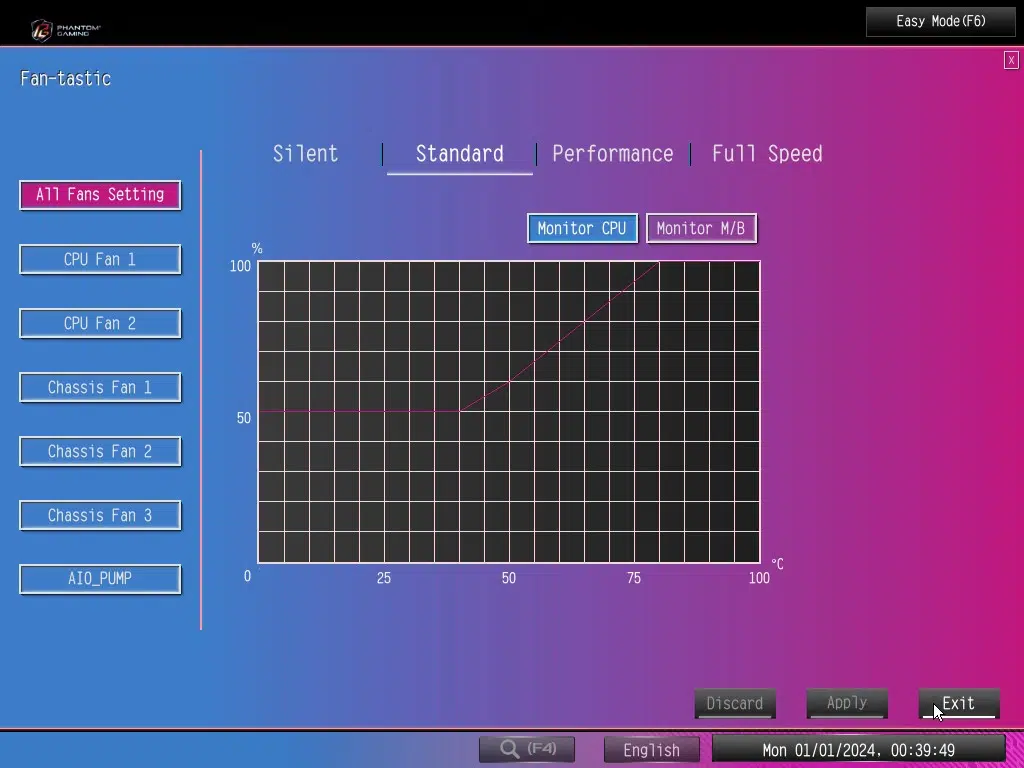Open the AIO_PUMP fan settings
The height and width of the screenshot is (768, 1024).
click(100, 579)
